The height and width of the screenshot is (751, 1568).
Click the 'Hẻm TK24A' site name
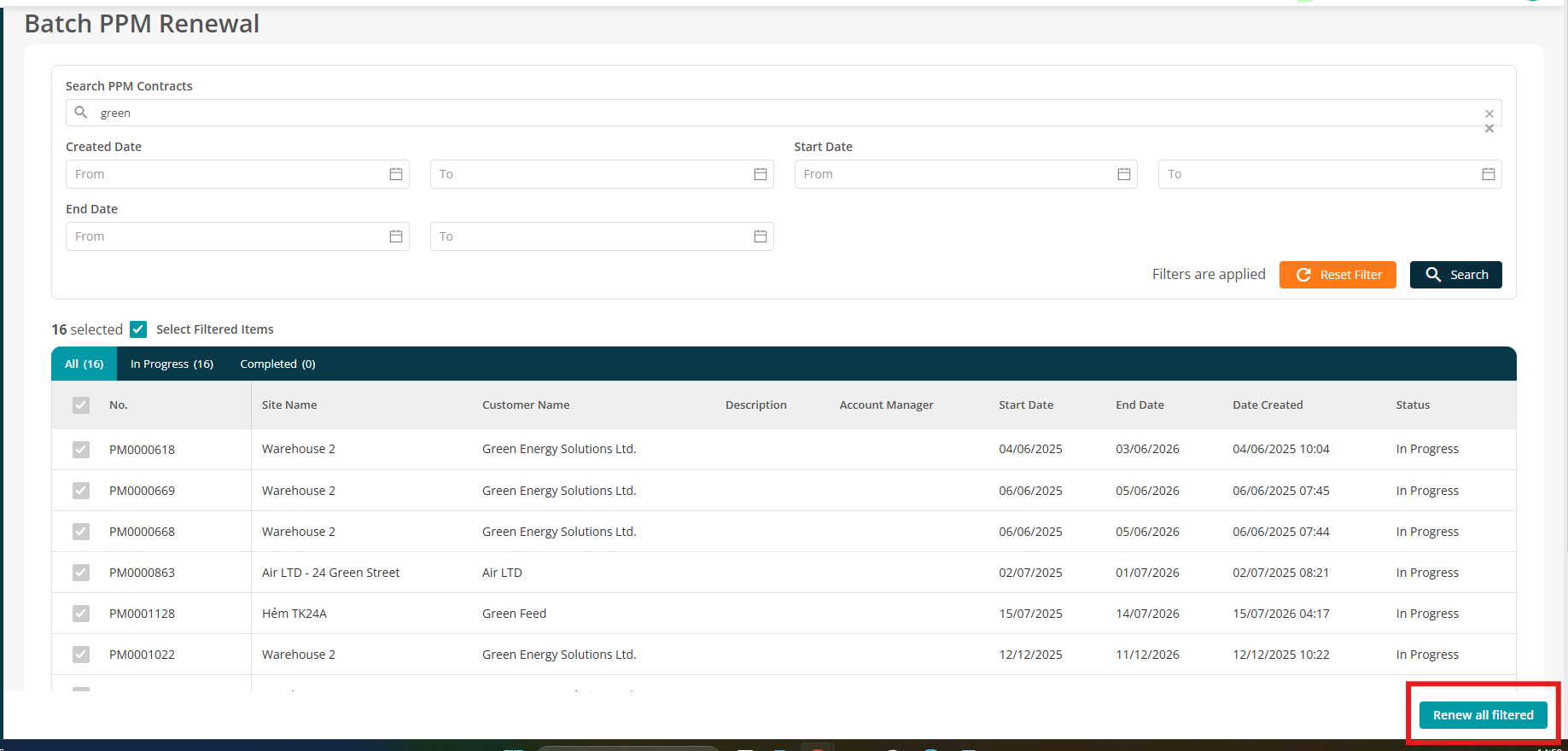coord(294,614)
